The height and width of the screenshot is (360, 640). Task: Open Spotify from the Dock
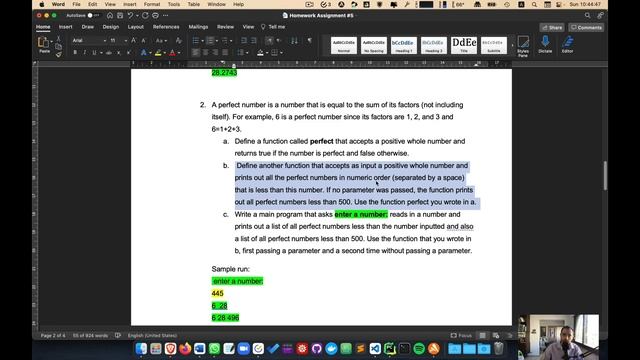(419, 349)
